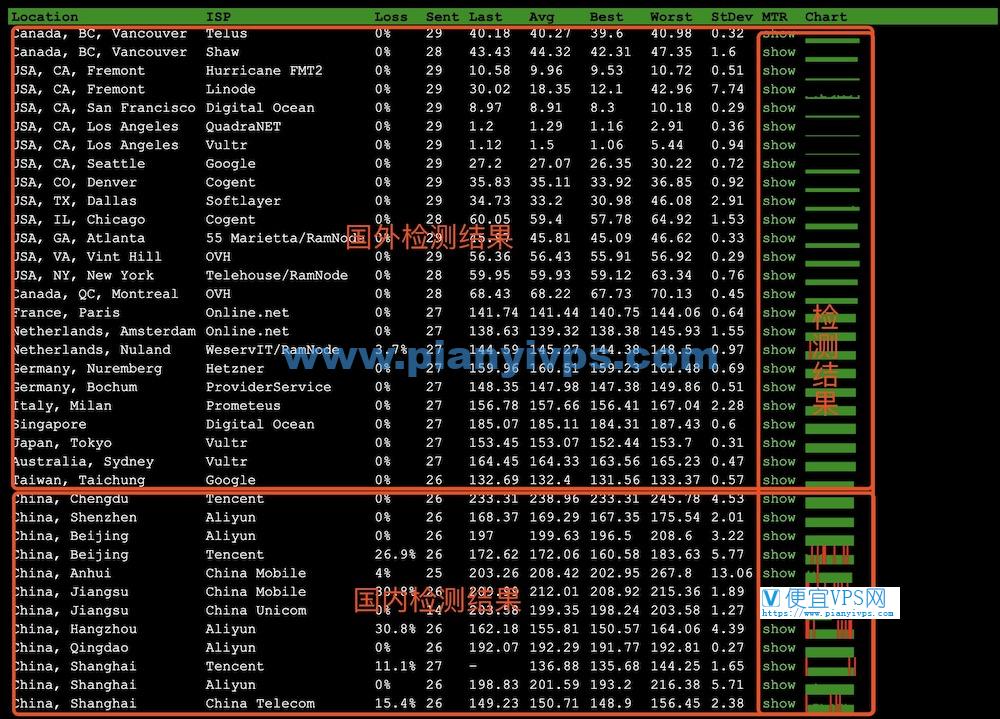
Task: Show MTR for the France, Paris row
Action: pos(779,313)
